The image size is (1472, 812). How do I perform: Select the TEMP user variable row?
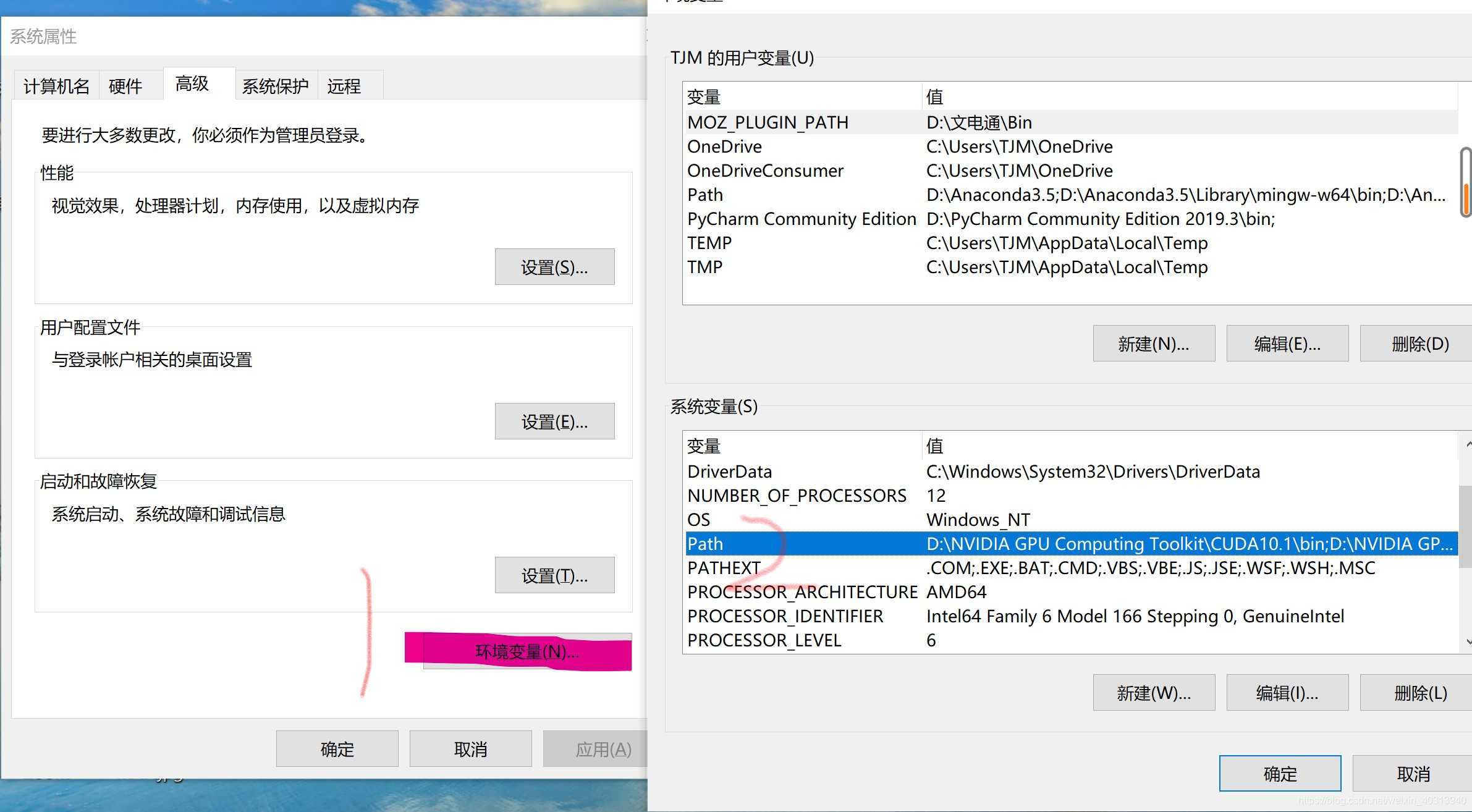click(1072, 243)
